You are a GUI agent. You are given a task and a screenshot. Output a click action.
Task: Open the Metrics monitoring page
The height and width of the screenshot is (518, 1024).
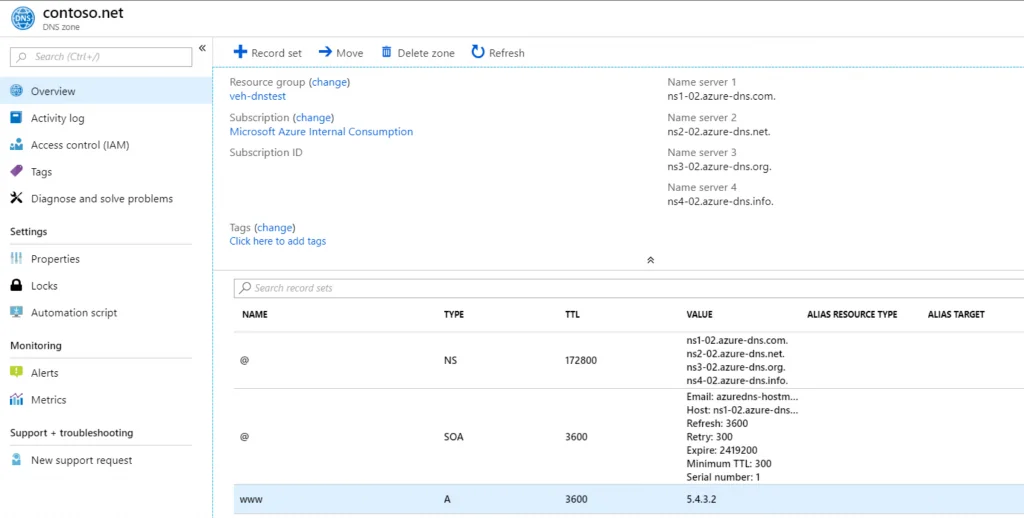tap(106, 399)
